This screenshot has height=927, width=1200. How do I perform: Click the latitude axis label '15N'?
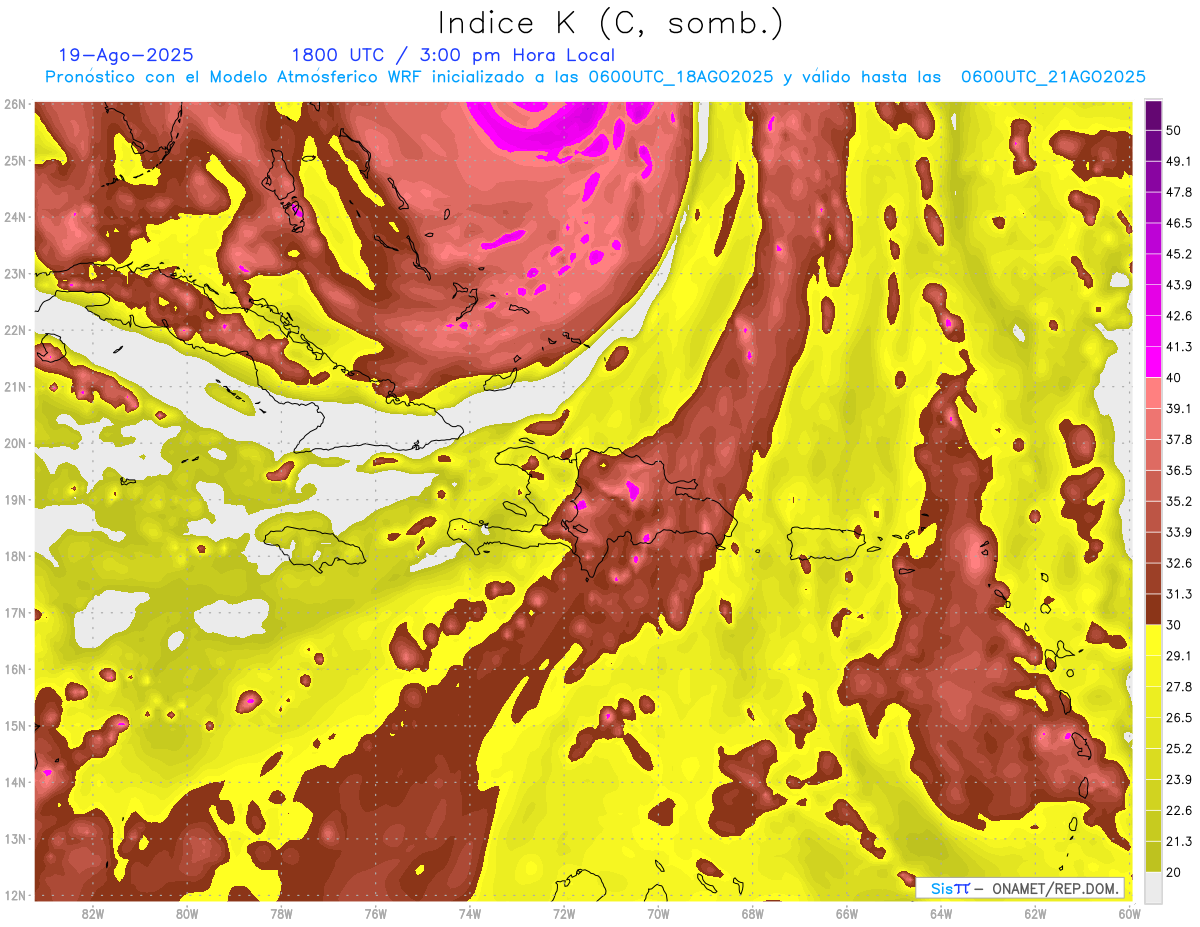pyautogui.click(x=15, y=726)
